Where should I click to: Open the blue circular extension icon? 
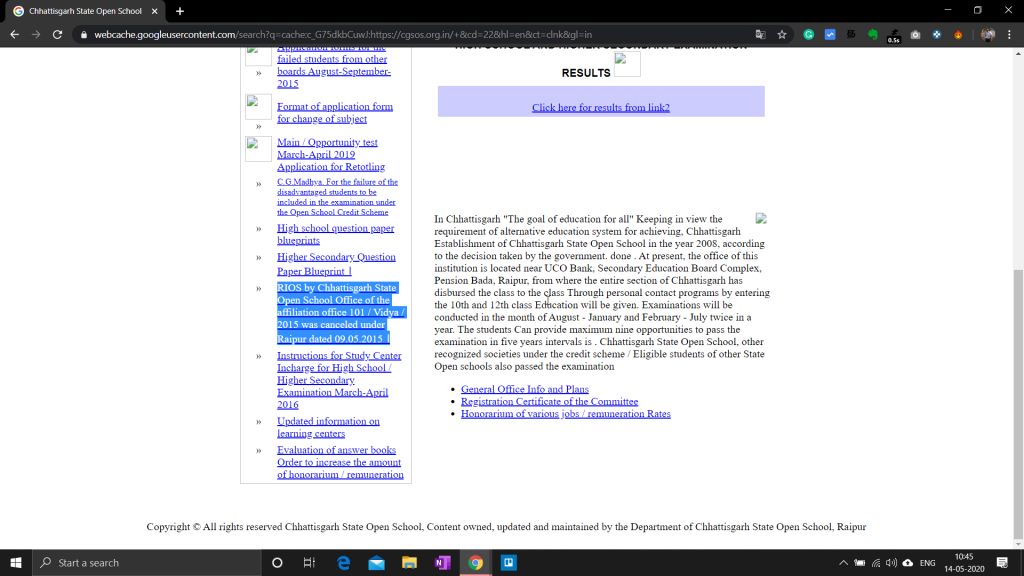coord(936,35)
